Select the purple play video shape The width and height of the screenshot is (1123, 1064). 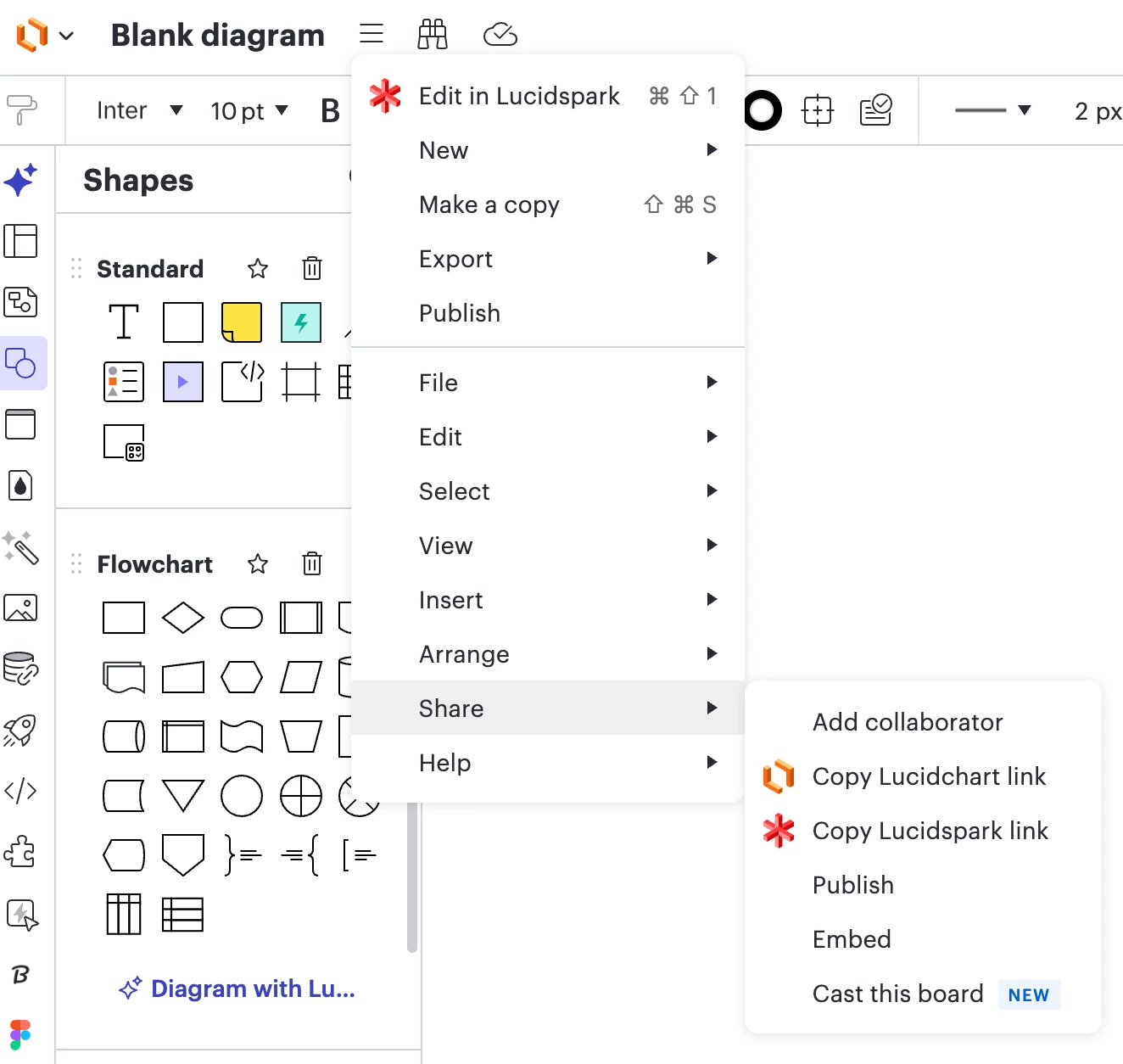coord(183,382)
